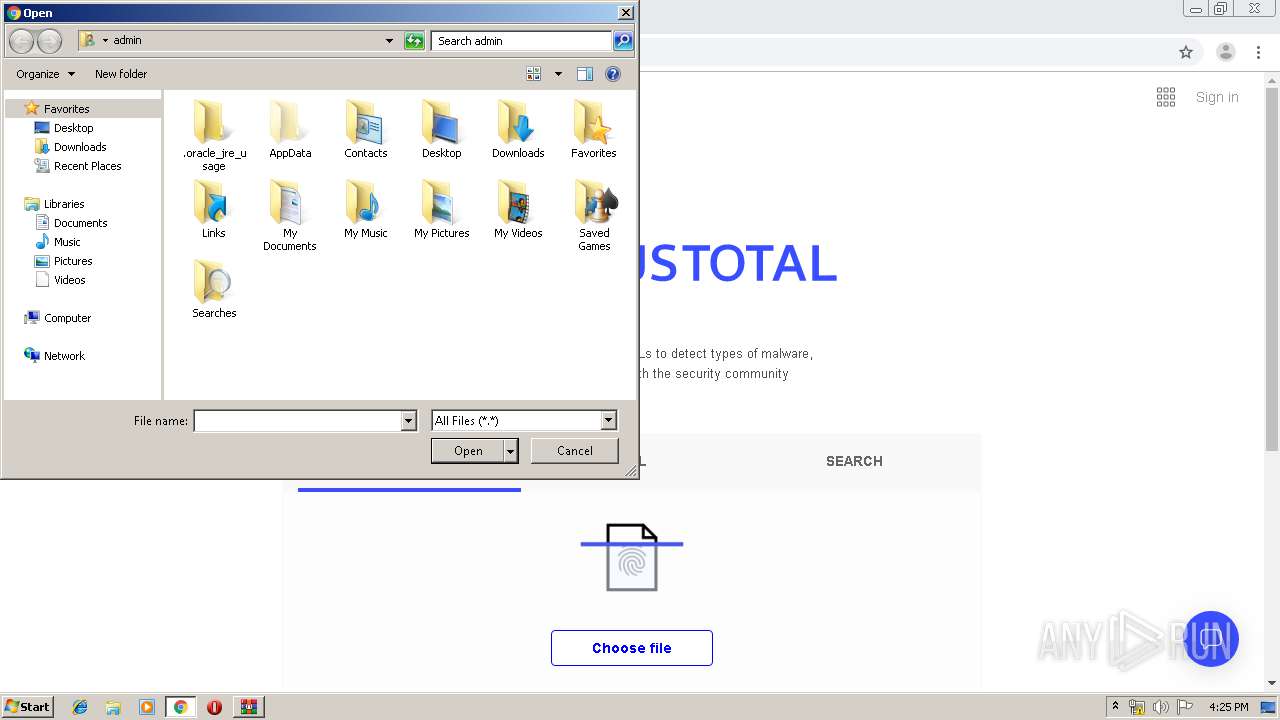Open the All Files type dropdown
The height and width of the screenshot is (720, 1280).
coord(608,421)
